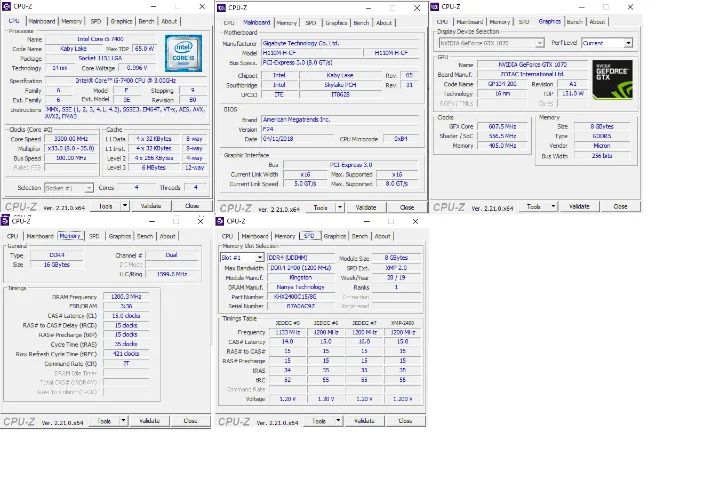This screenshot has height=480, width=707.
Task: Click the Module Size 8 GBytes value
Action: (x=396, y=258)
